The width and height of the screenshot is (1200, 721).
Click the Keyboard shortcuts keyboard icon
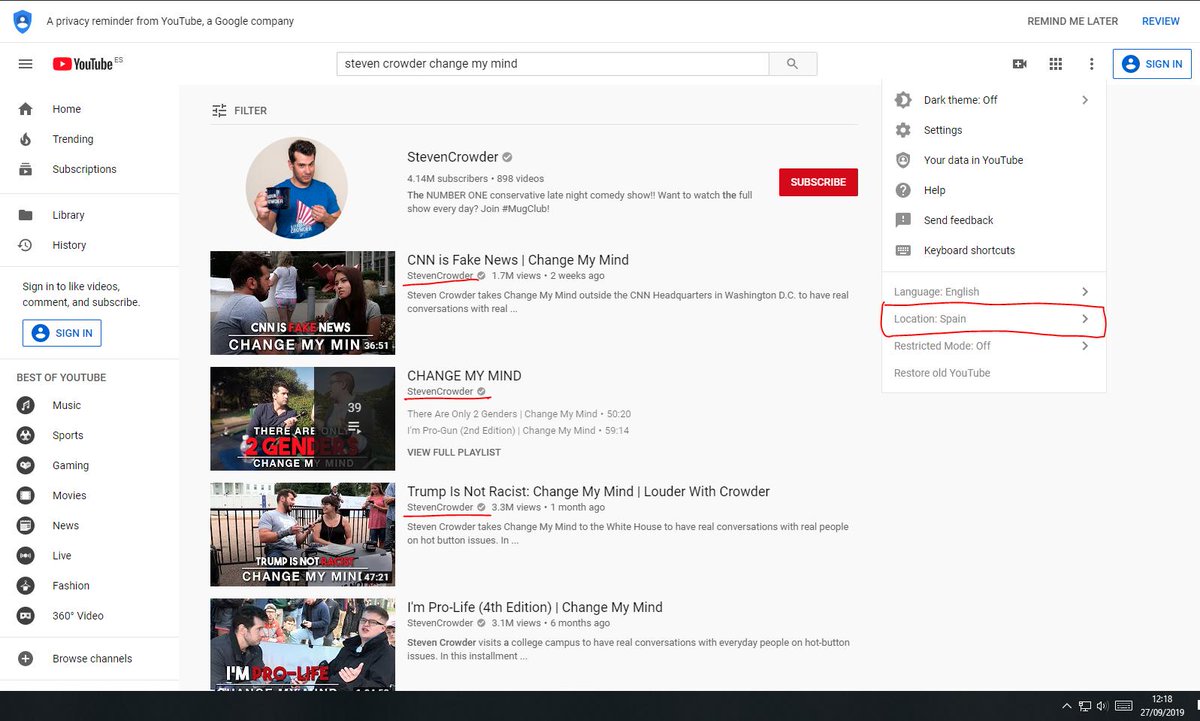tap(903, 250)
